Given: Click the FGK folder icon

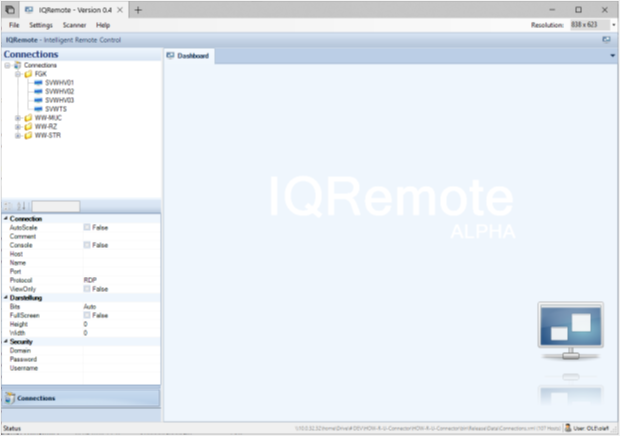Looking at the screenshot, I should [27, 74].
